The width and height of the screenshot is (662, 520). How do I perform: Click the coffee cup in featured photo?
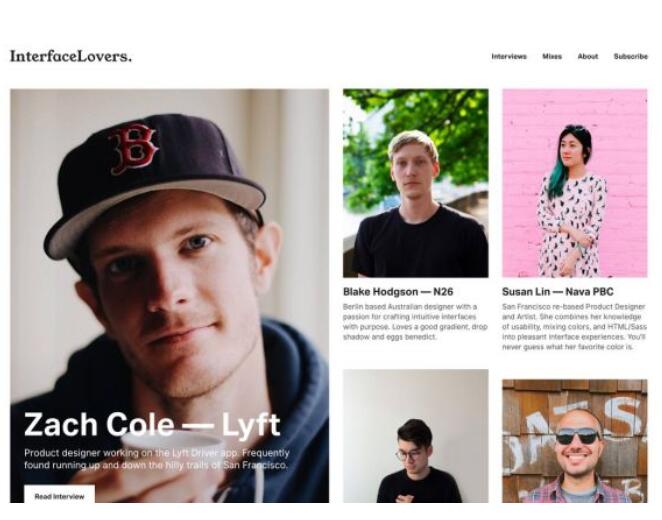coord(171,458)
